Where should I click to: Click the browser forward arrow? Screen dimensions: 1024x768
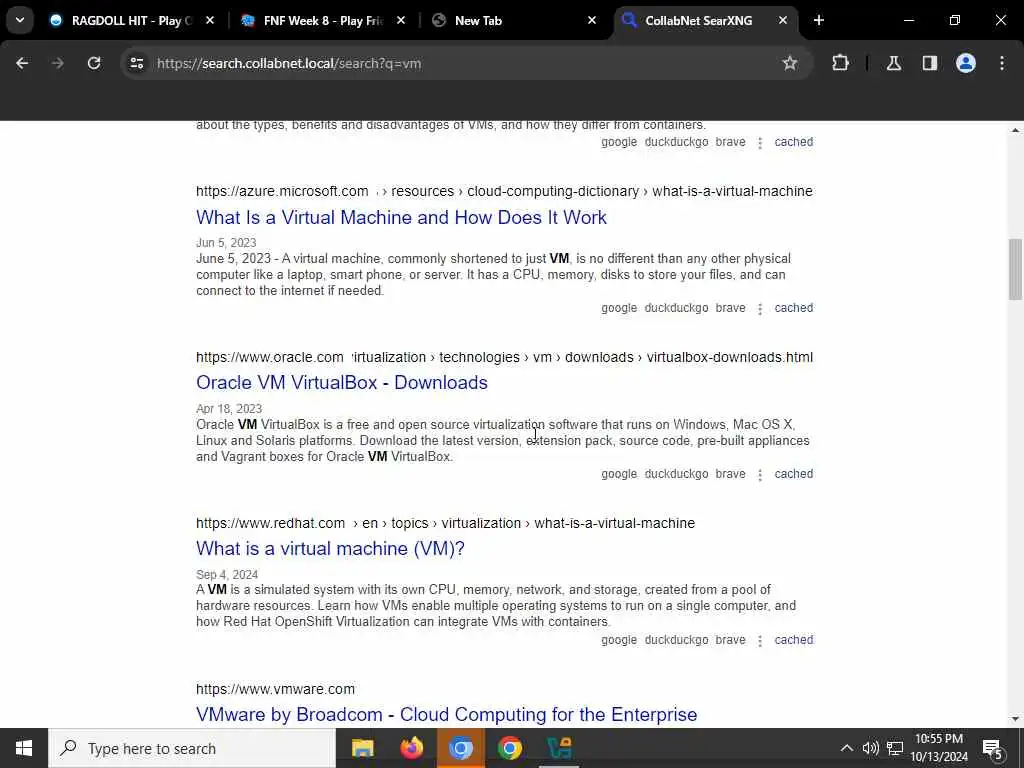tap(57, 63)
